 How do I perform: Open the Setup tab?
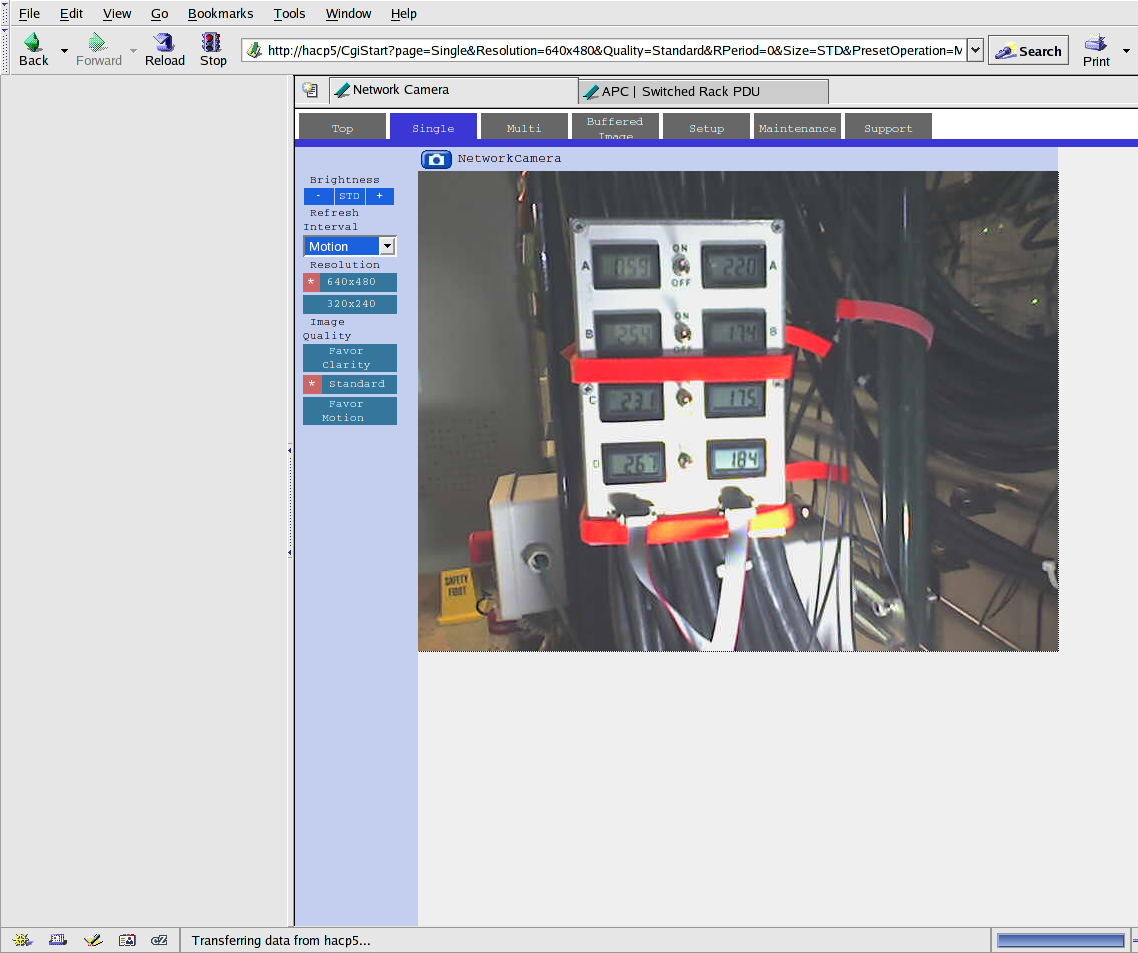pos(706,127)
